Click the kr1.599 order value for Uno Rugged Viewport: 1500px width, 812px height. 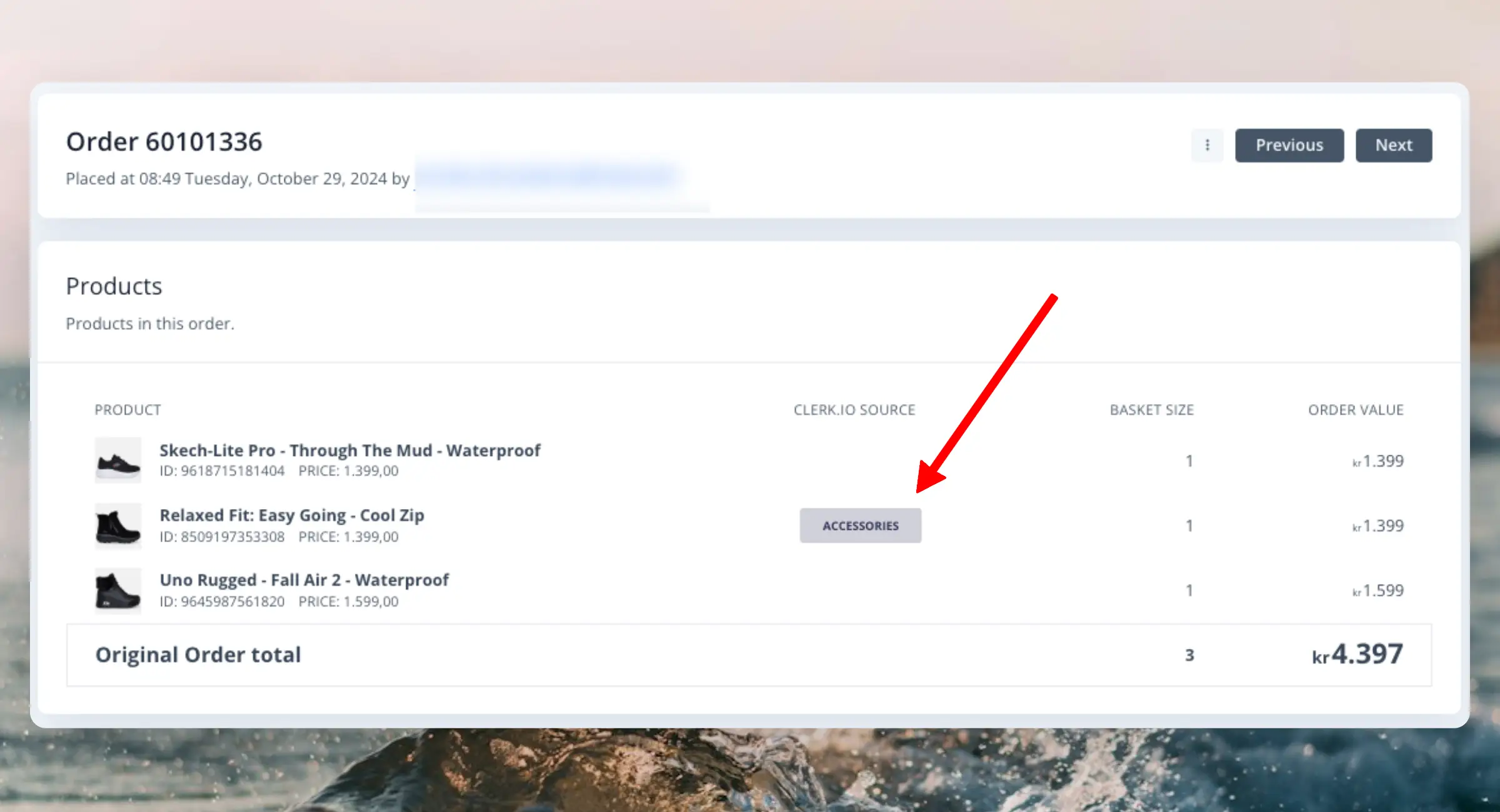[1378, 591]
